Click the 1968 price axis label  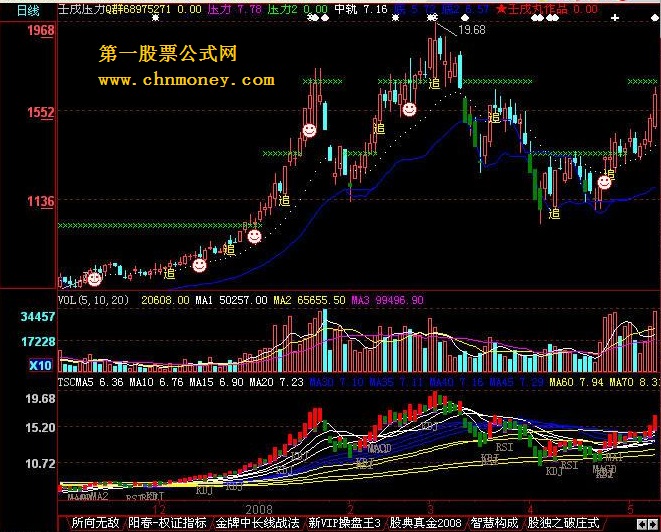(x=41, y=30)
